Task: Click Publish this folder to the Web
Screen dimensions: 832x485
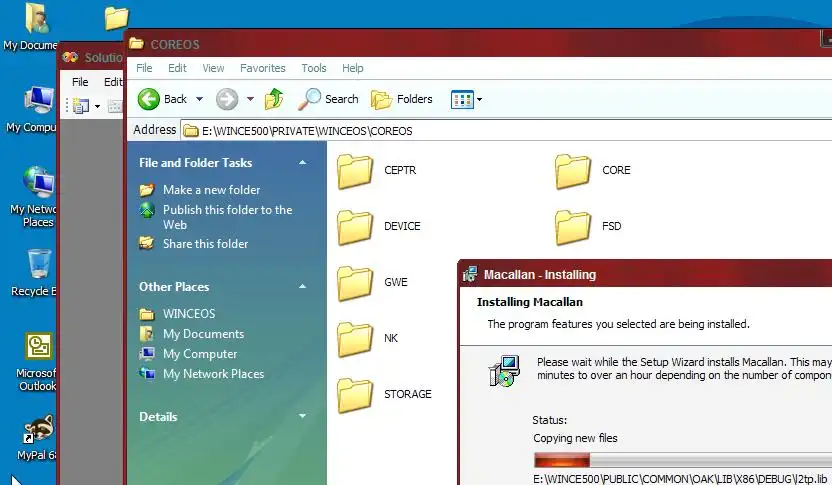Action: click(227, 217)
